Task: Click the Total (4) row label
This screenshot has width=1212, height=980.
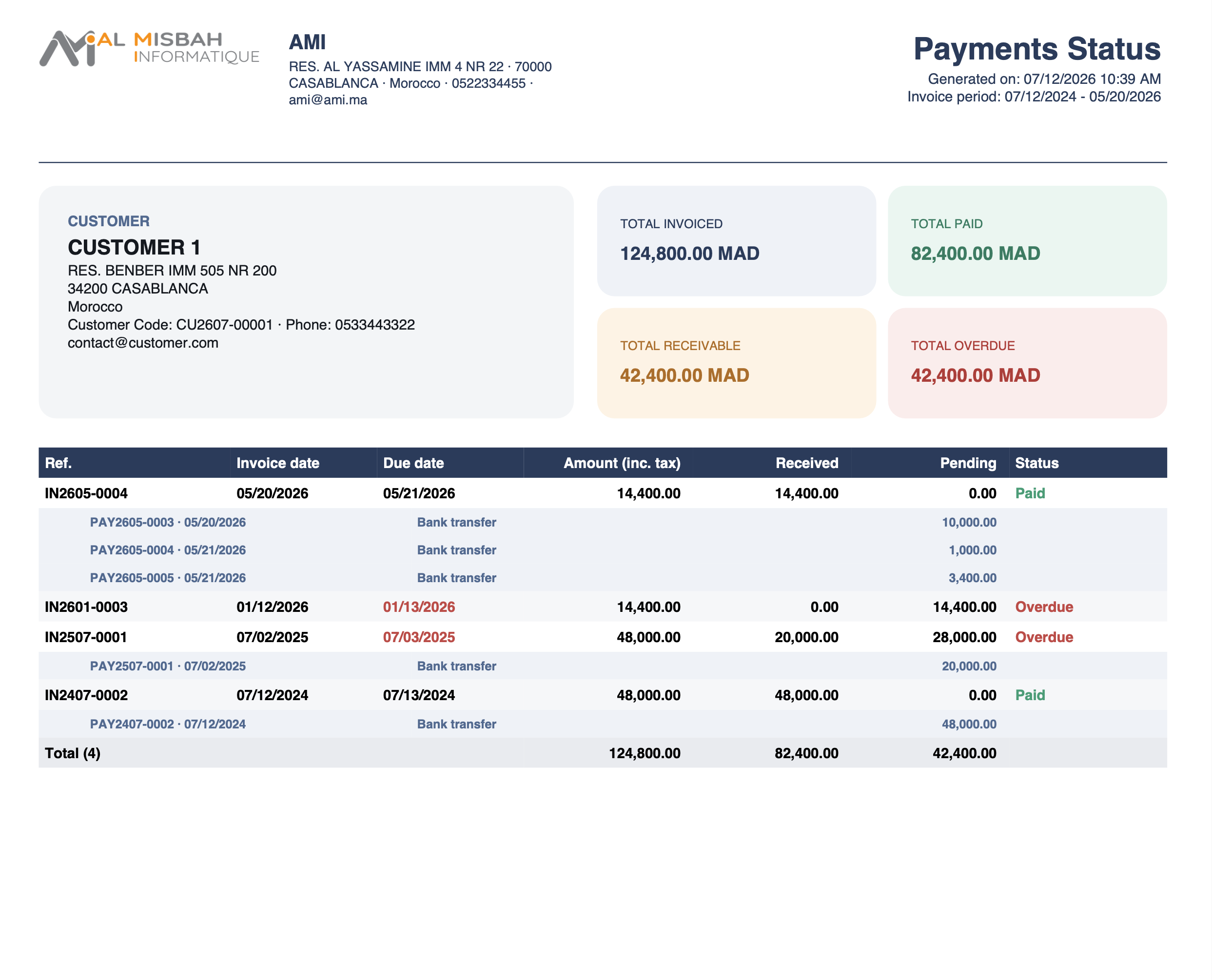Action: [73, 753]
